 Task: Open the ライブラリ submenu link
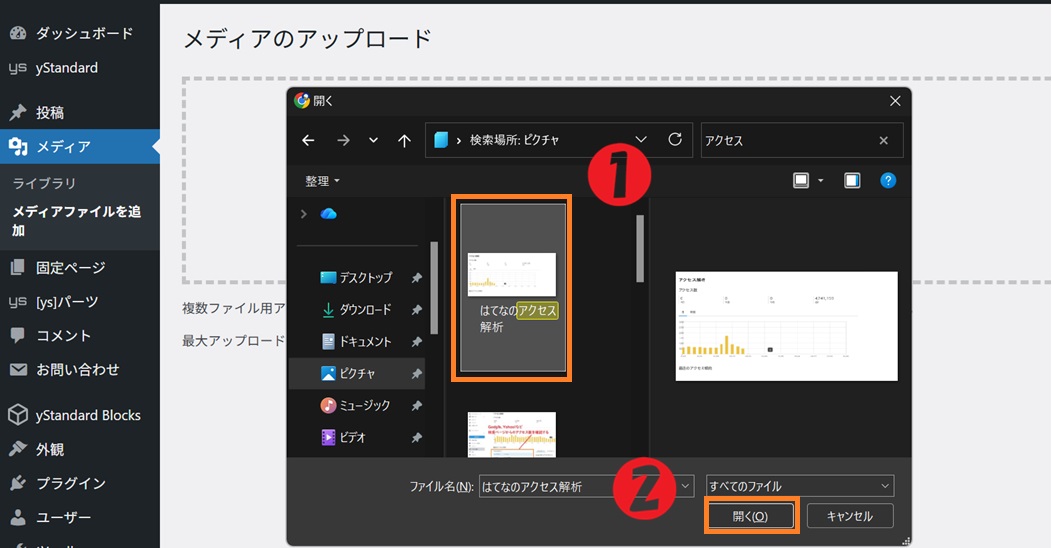(44, 183)
